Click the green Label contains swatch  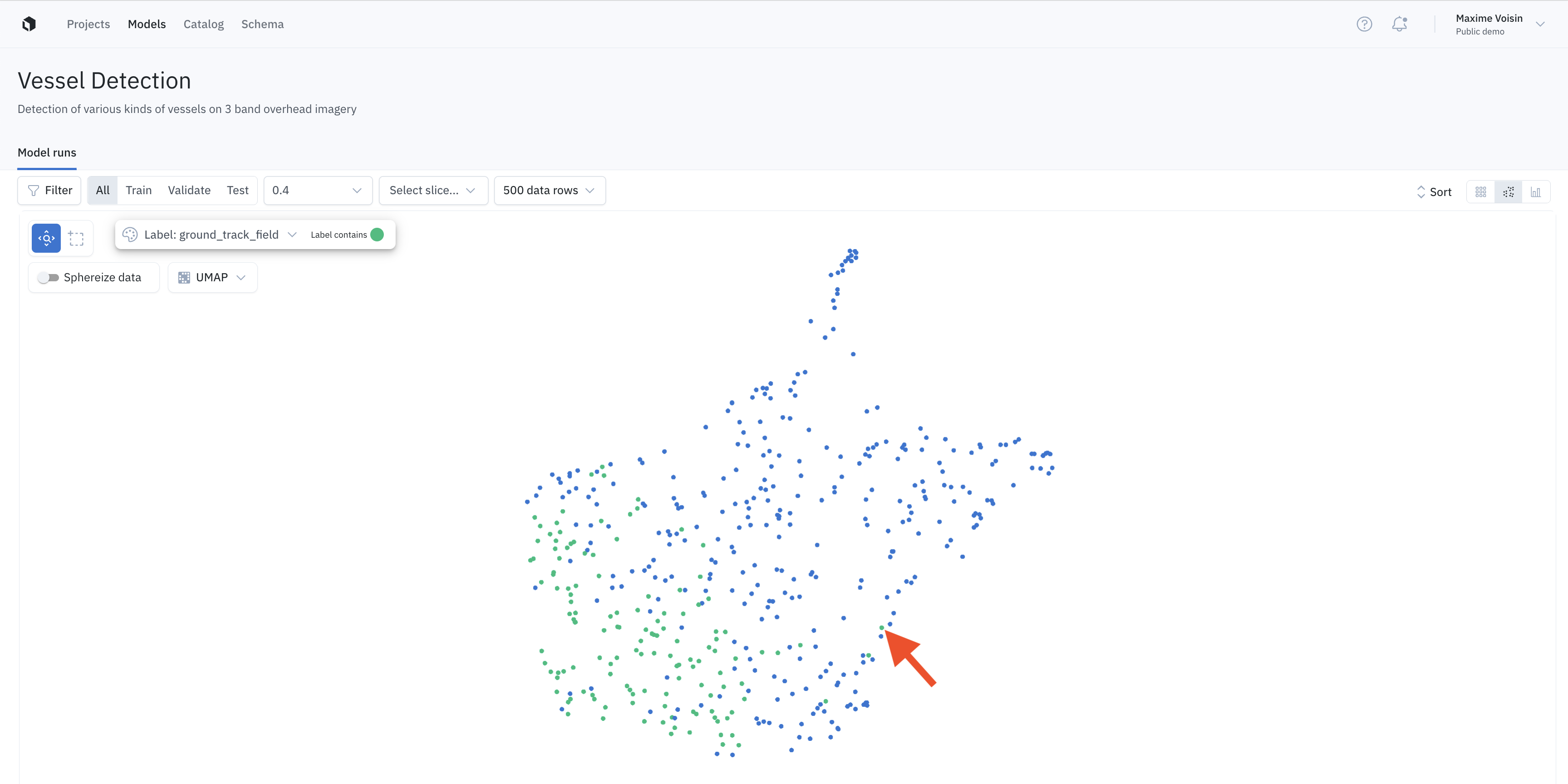(x=377, y=235)
